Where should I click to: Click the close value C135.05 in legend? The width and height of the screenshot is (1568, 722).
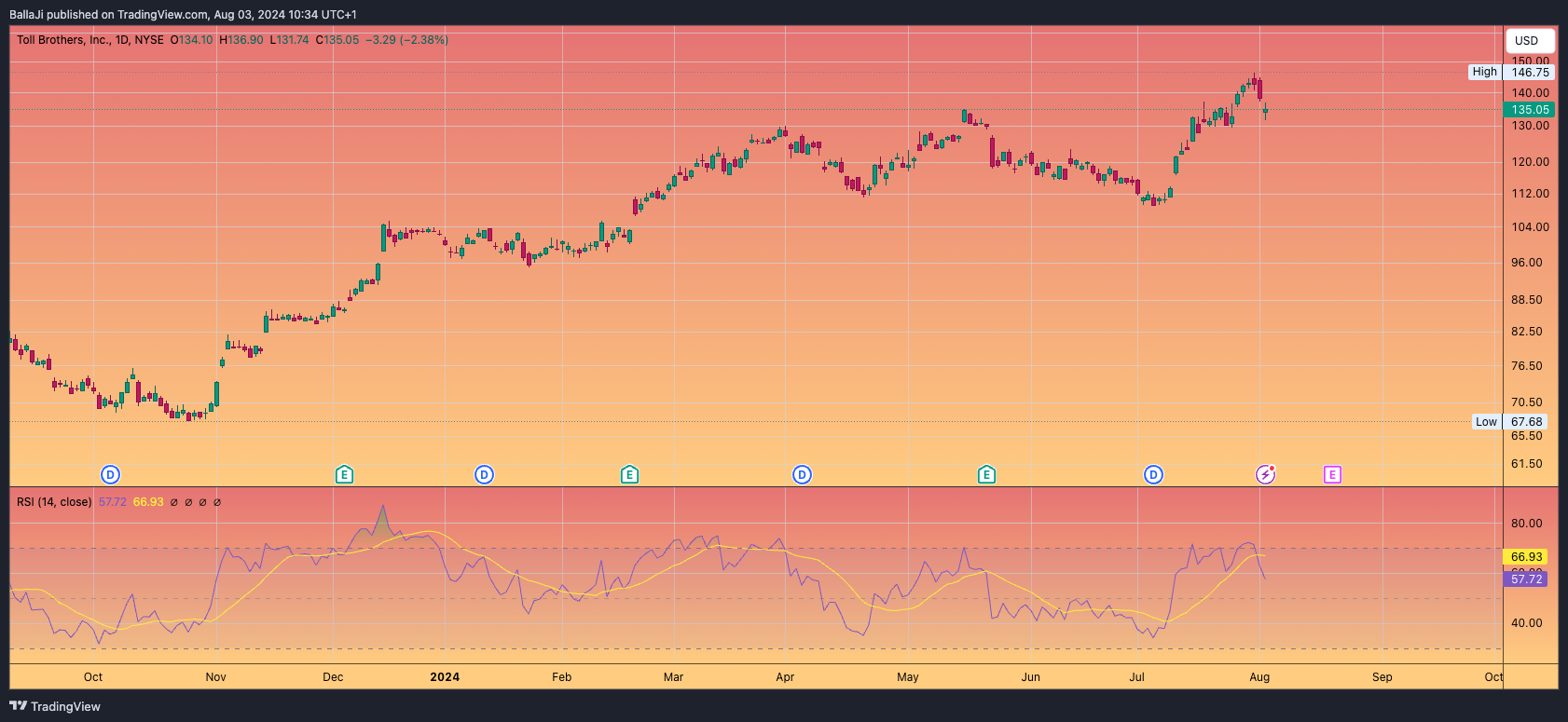337,40
